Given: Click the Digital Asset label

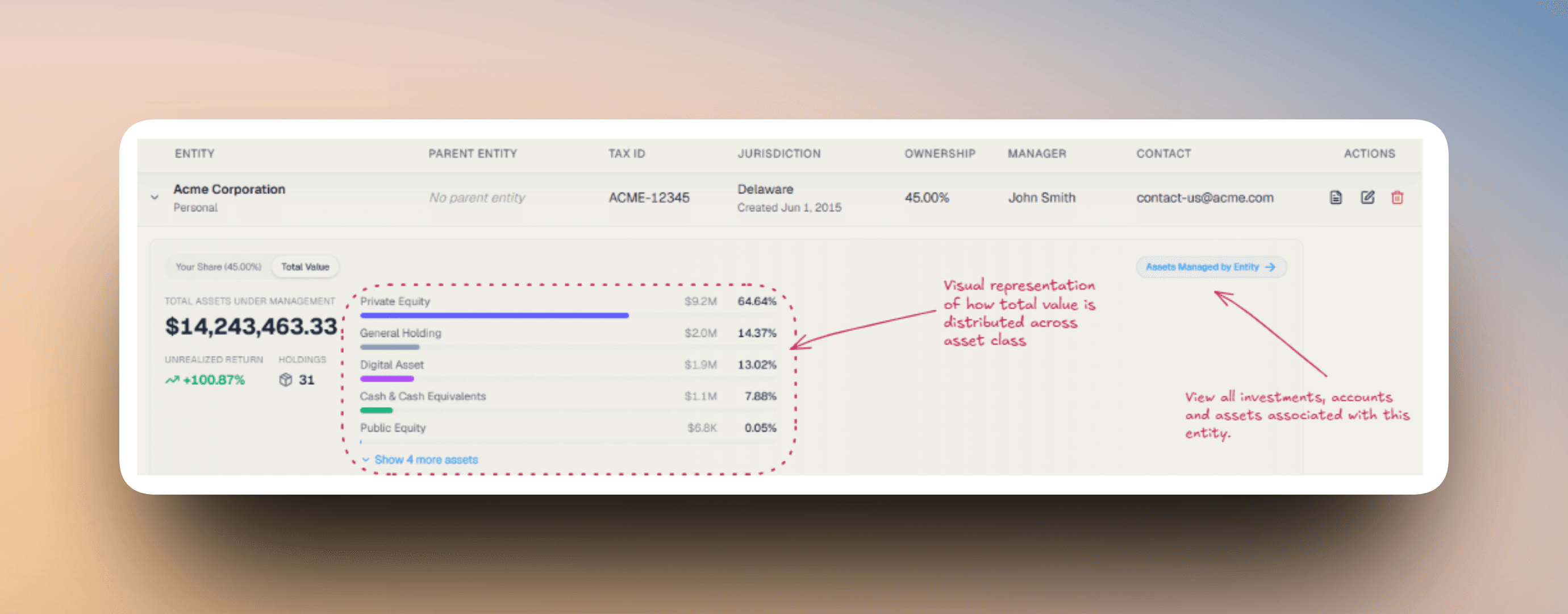Looking at the screenshot, I should pos(391,365).
